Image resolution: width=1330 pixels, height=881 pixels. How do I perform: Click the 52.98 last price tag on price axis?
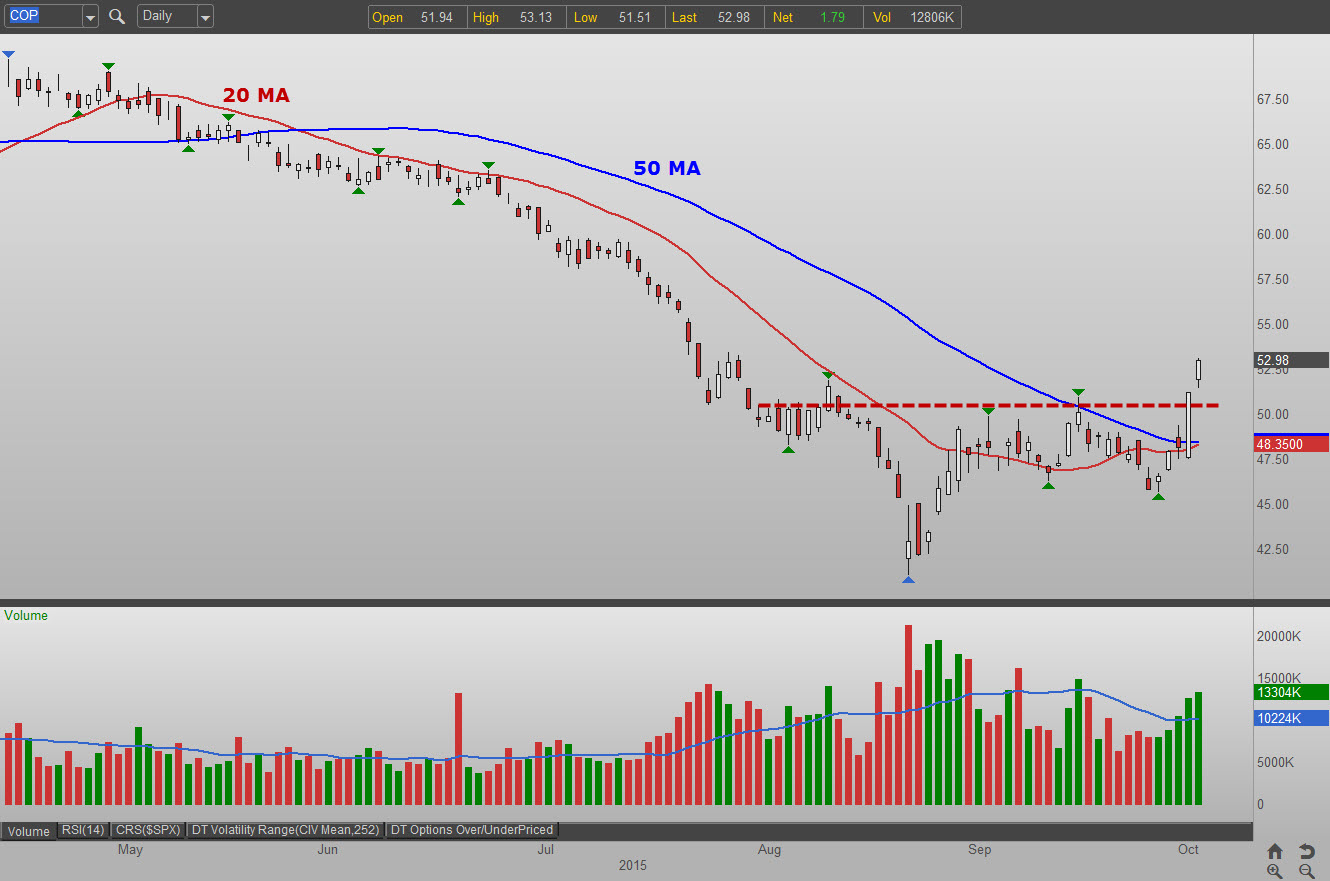pyautogui.click(x=1291, y=360)
